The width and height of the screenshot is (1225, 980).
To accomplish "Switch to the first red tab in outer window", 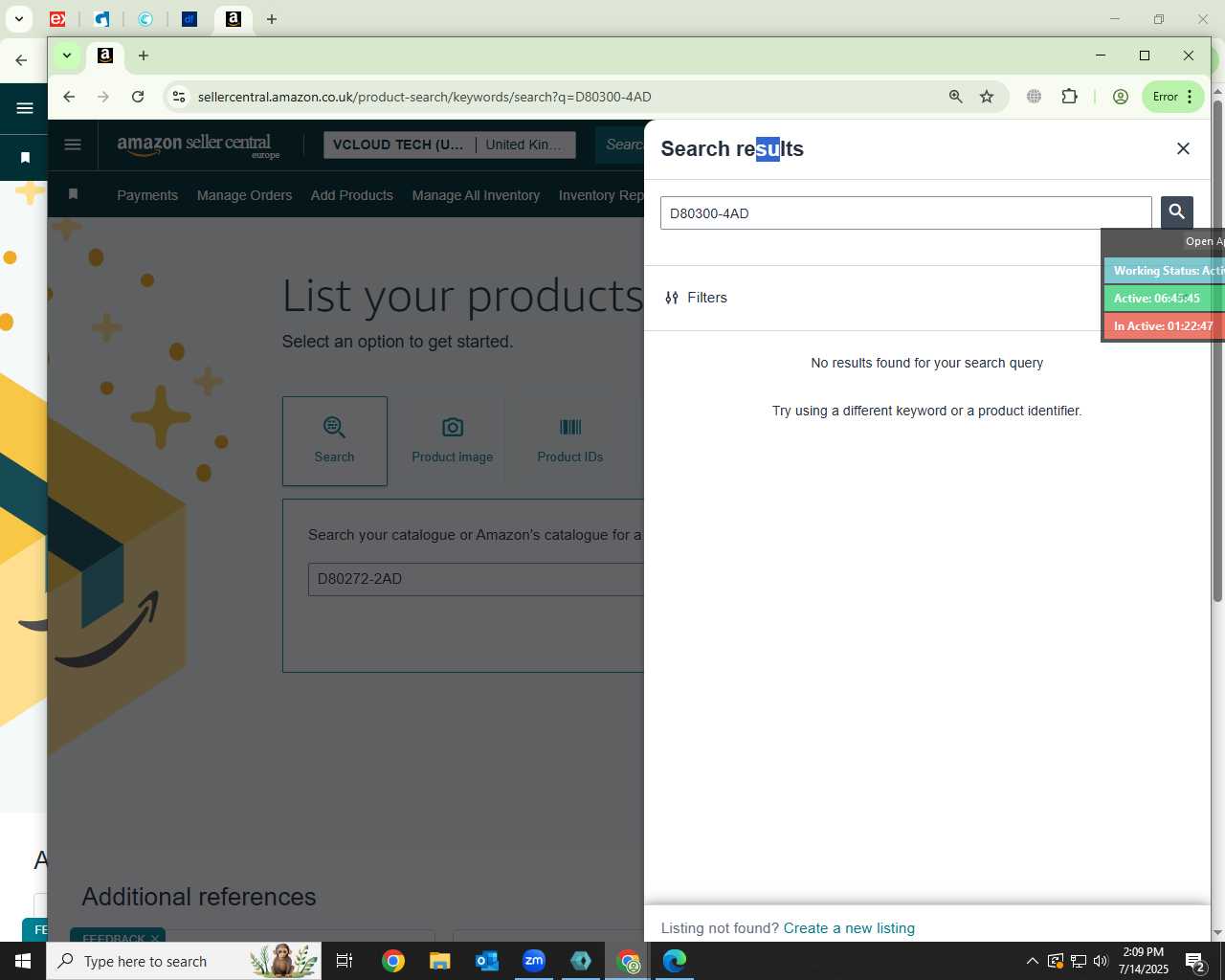I will (57, 18).
